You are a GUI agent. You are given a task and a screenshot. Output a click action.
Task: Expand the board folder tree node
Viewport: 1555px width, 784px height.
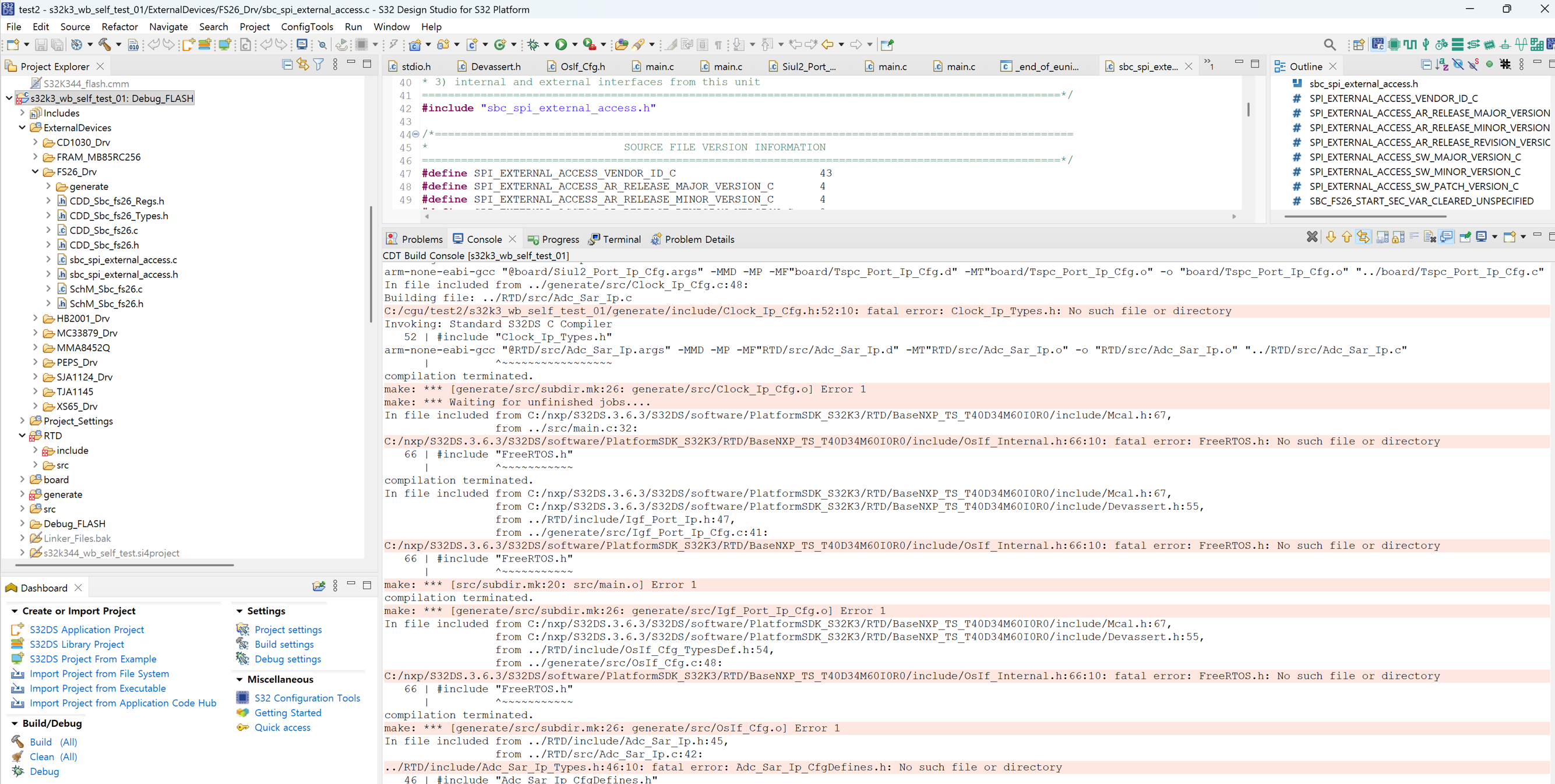coord(22,479)
